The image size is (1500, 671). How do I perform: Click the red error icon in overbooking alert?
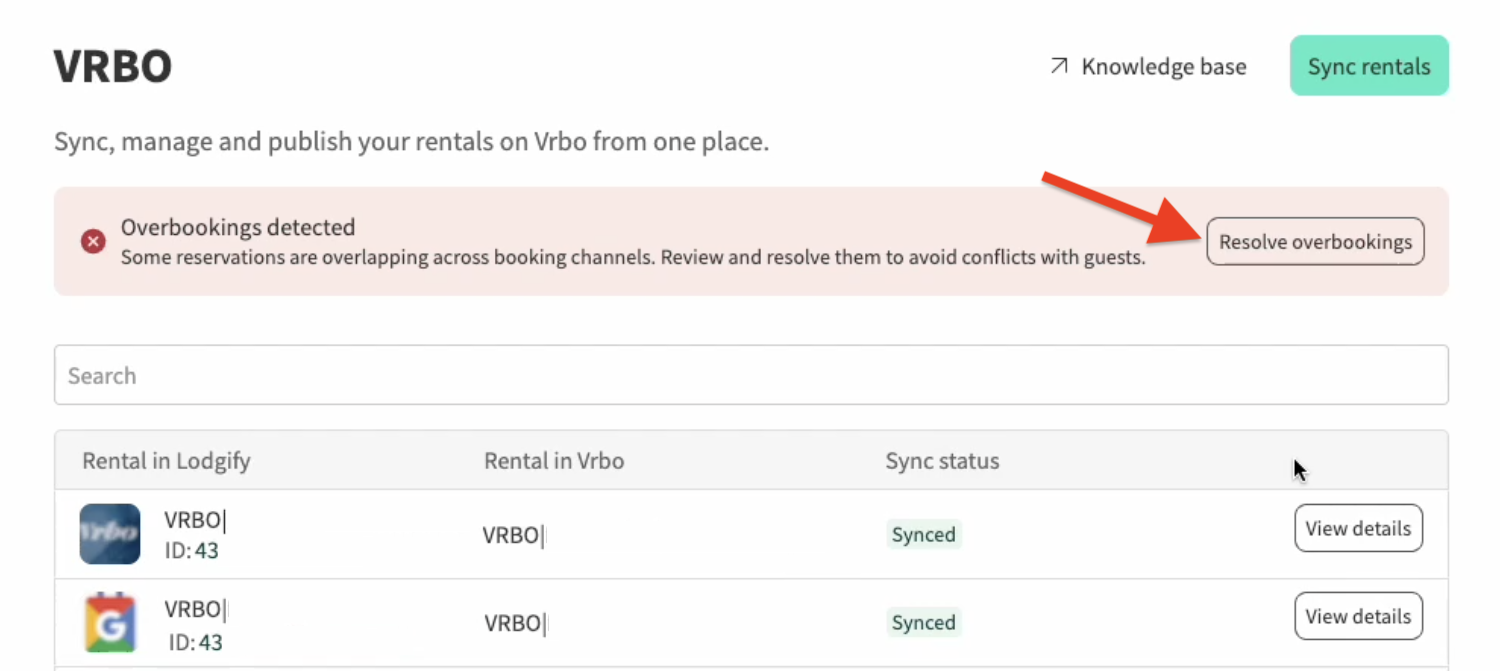pos(93,241)
